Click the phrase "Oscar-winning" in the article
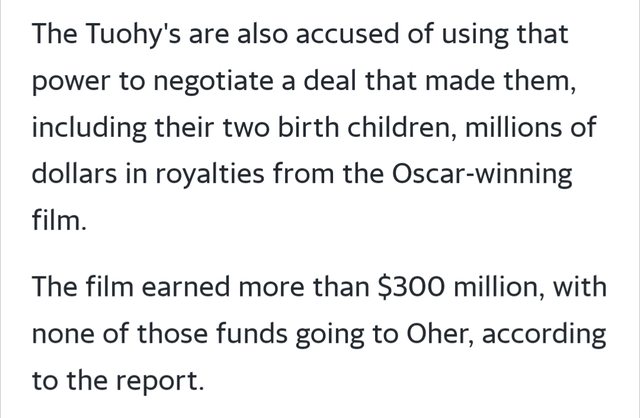Image resolution: width=640 pixels, height=418 pixels. point(493,175)
